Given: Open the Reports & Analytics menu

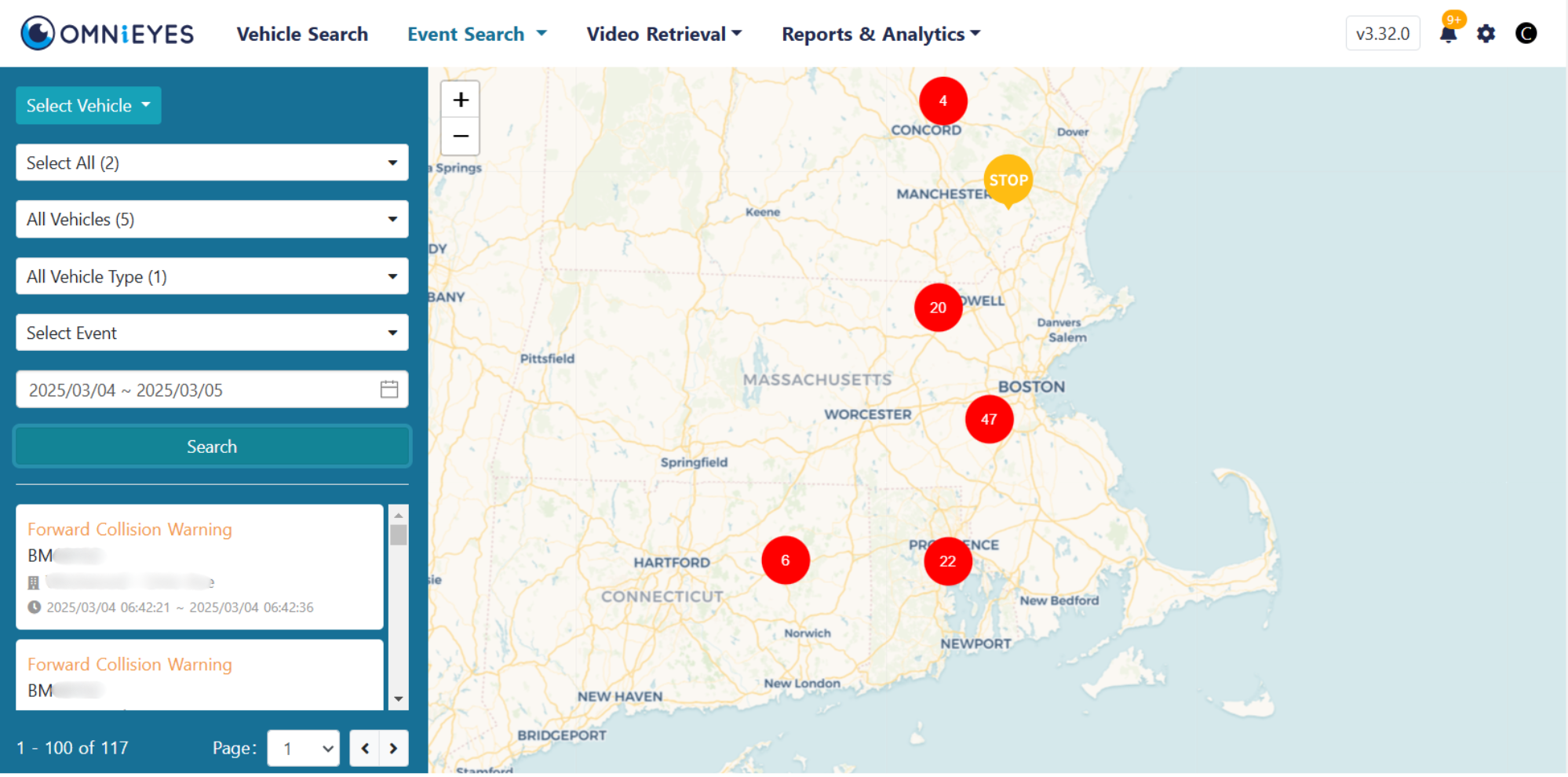Looking at the screenshot, I should [x=881, y=34].
